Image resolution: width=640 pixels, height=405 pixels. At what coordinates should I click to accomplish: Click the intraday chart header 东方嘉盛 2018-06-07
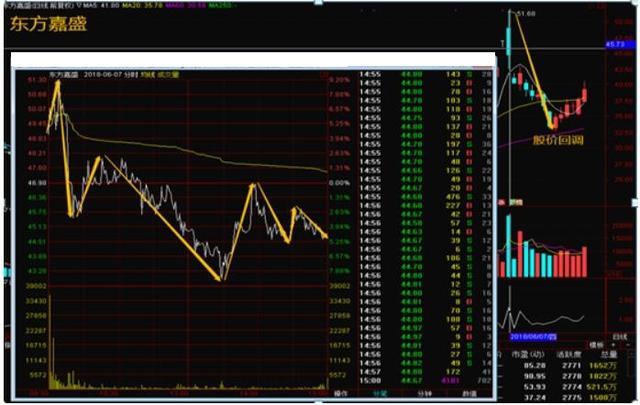click(x=100, y=74)
